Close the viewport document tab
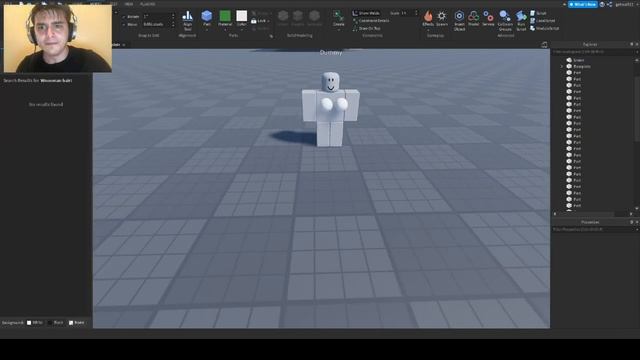 pos(124,45)
